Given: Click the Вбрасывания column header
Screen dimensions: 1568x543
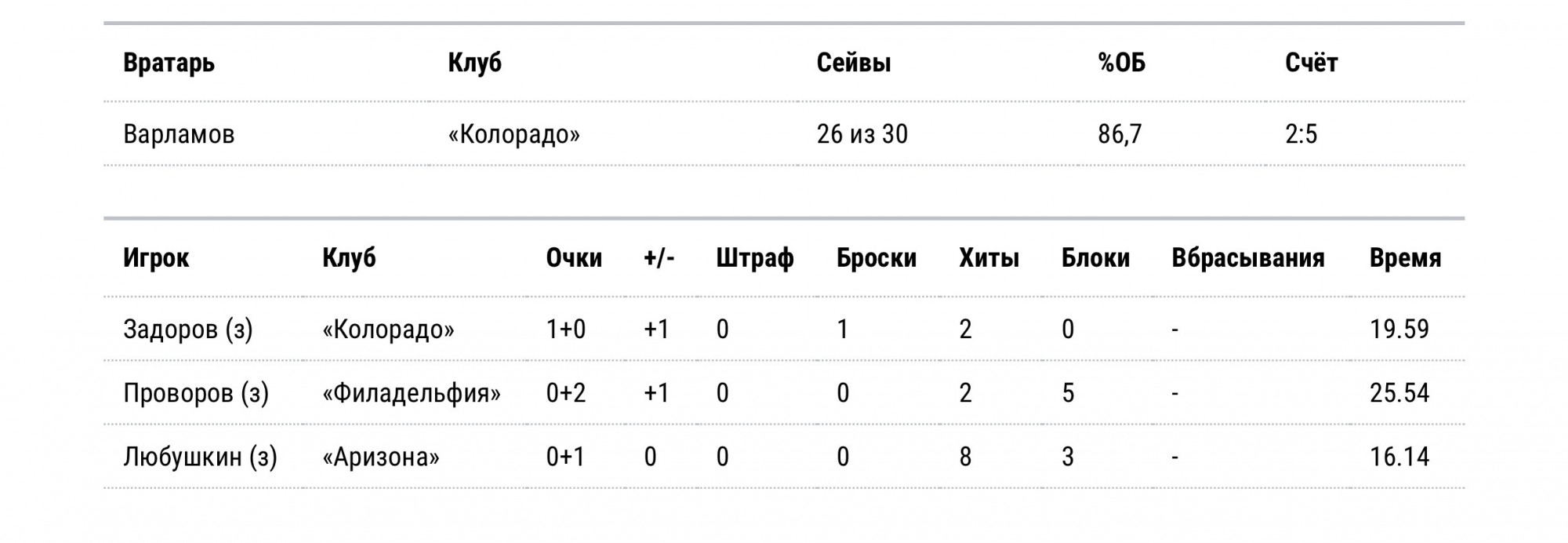Looking at the screenshot, I should click(x=1247, y=258).
